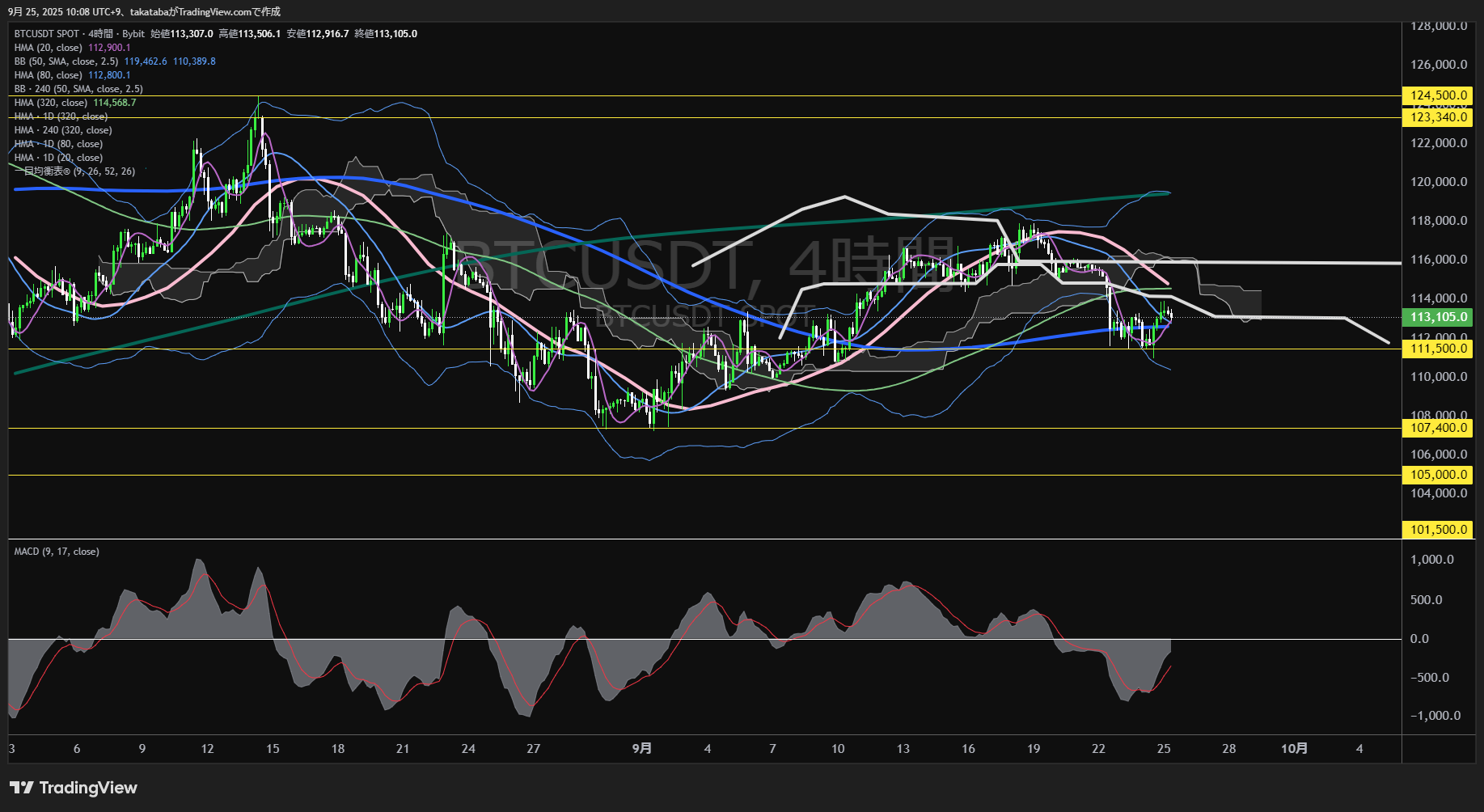The height and width of the screenshot is (812, 1484).
Task: Click the HMA (320, close) 114,568.7 legend
Action: (75, 103)
